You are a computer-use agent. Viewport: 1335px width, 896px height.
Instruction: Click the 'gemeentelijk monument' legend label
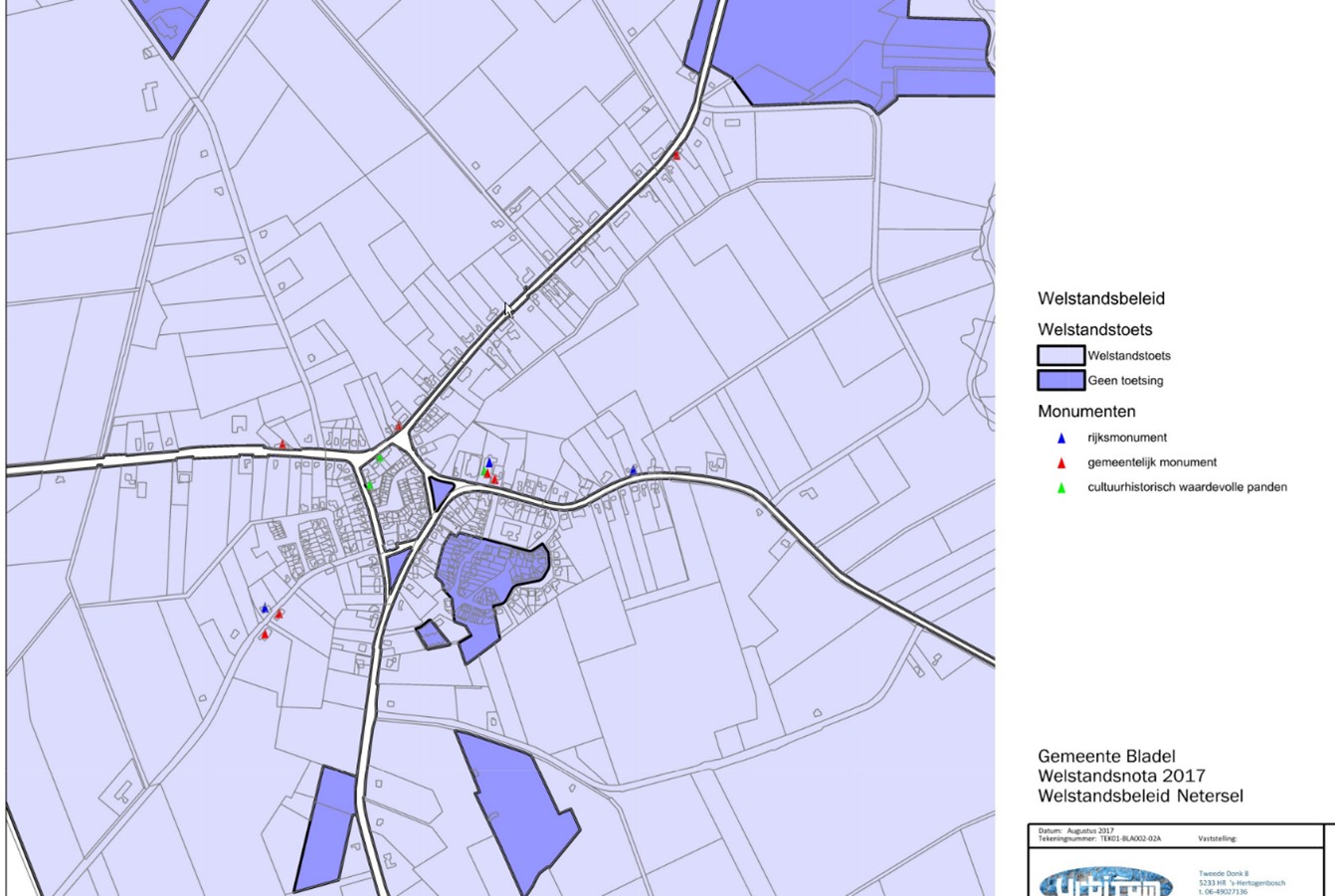(x=1152, y=462)
